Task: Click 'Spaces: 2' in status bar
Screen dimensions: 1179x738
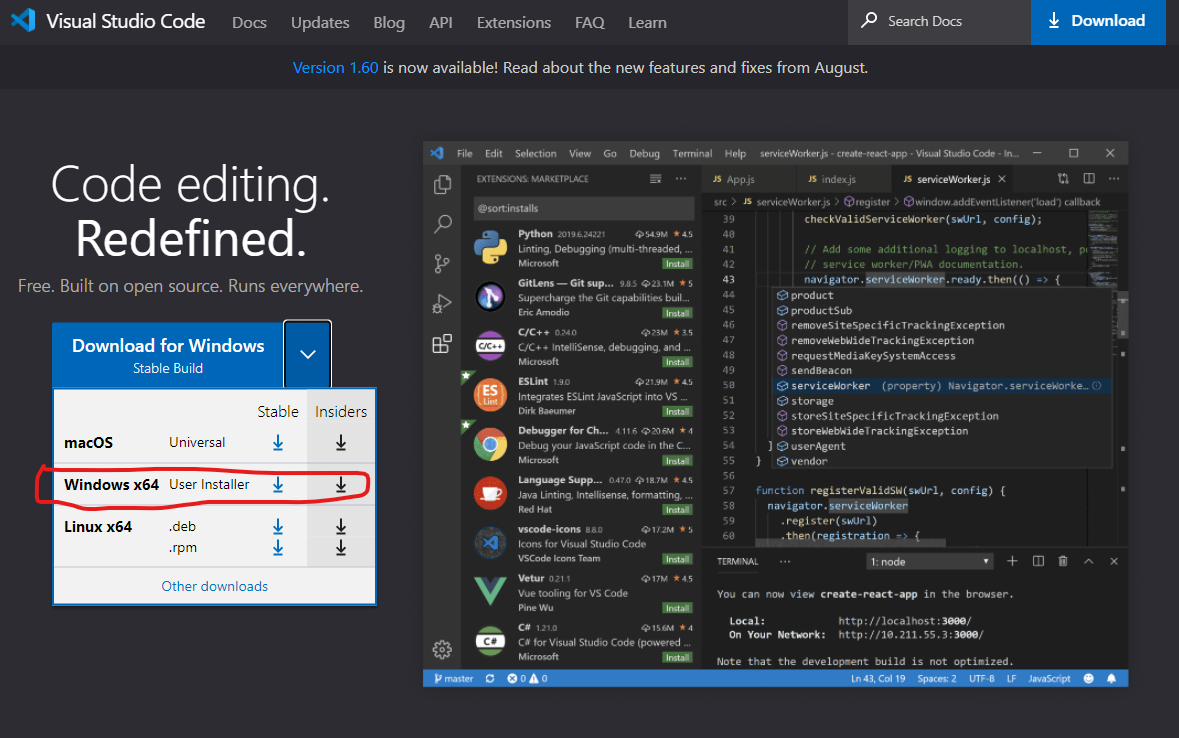Action: 937,679
